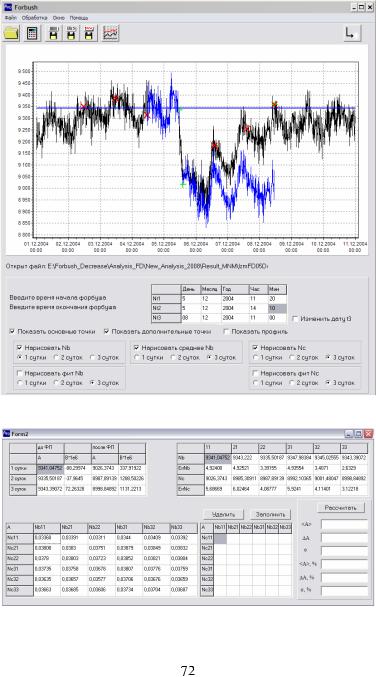The height and width of the screenshot is (677, 376).
Task: Enable Изменить дату t3 checkbox
Action: click(295, 319)
